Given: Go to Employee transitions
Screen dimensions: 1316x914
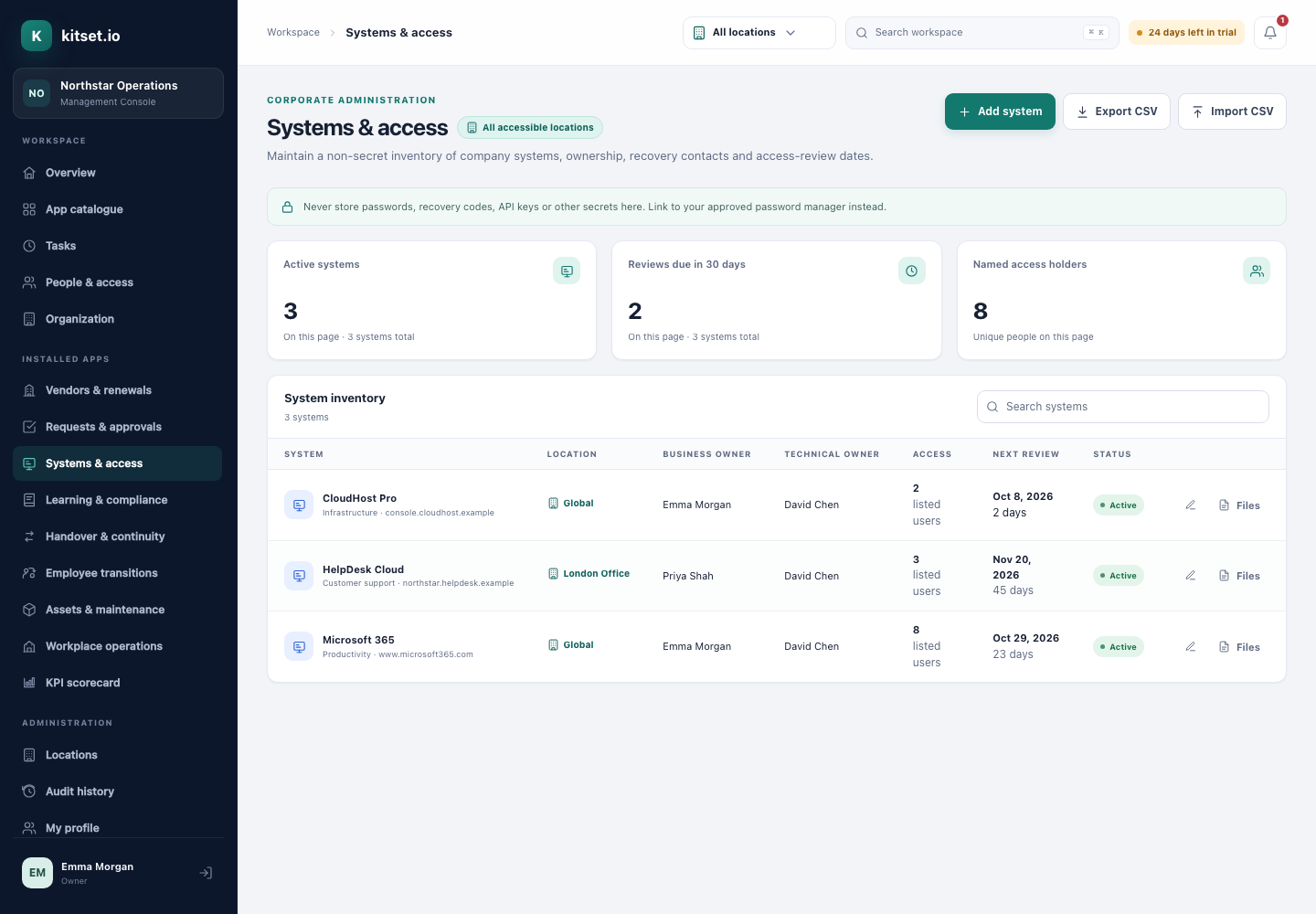Looking at the screenshot, I should click(118, 573).
